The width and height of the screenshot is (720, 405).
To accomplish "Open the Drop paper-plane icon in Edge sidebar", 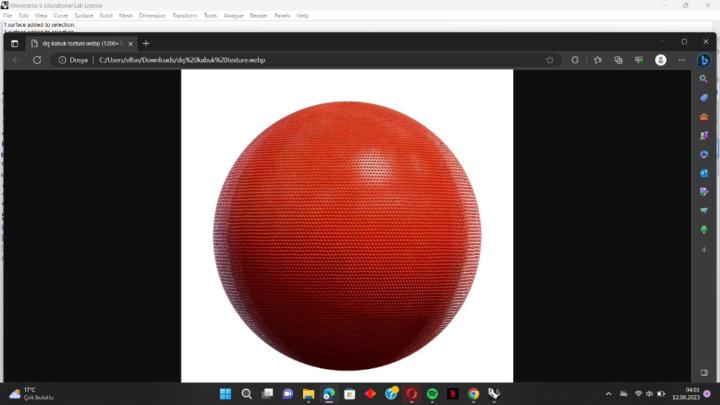I will 703,210.
